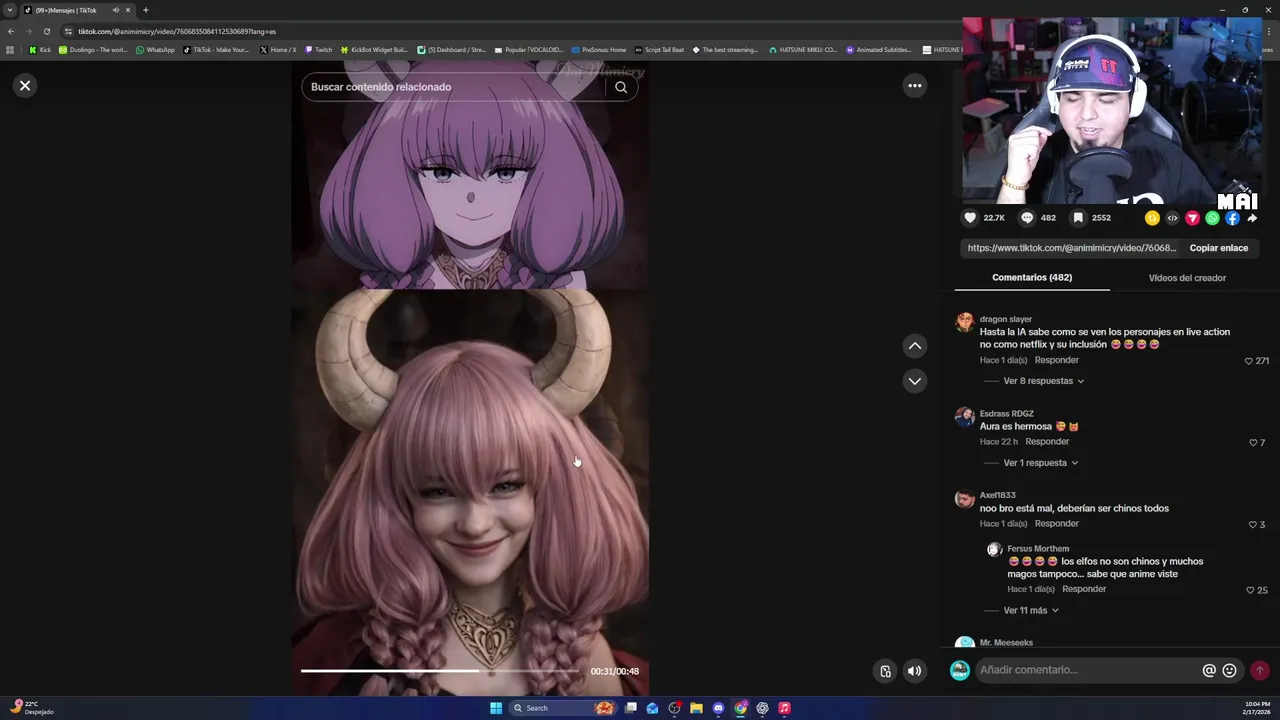
Task: Post comment with the red arrow button
Action: (x=1260, y=671)
